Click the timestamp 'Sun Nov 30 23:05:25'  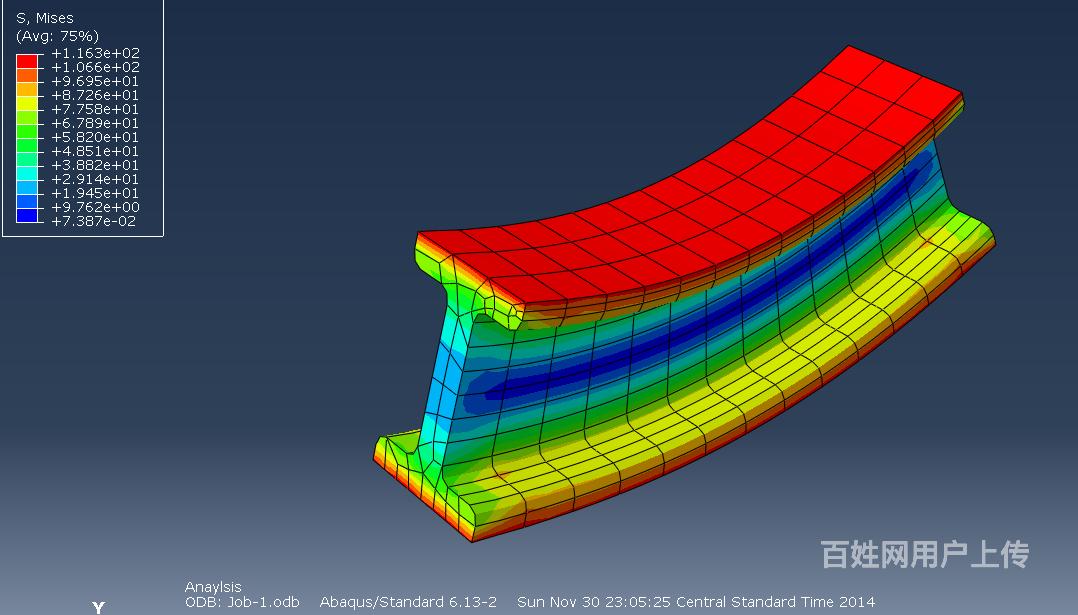pyautogui.click(x=595, y=602)
